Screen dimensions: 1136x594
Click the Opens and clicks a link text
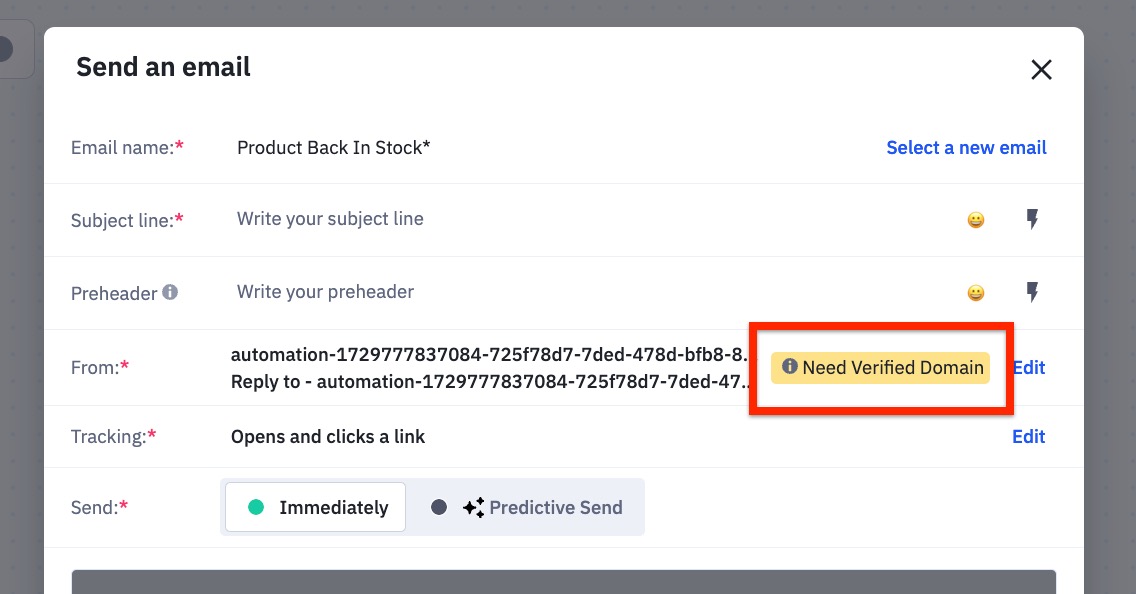[328, 436]
